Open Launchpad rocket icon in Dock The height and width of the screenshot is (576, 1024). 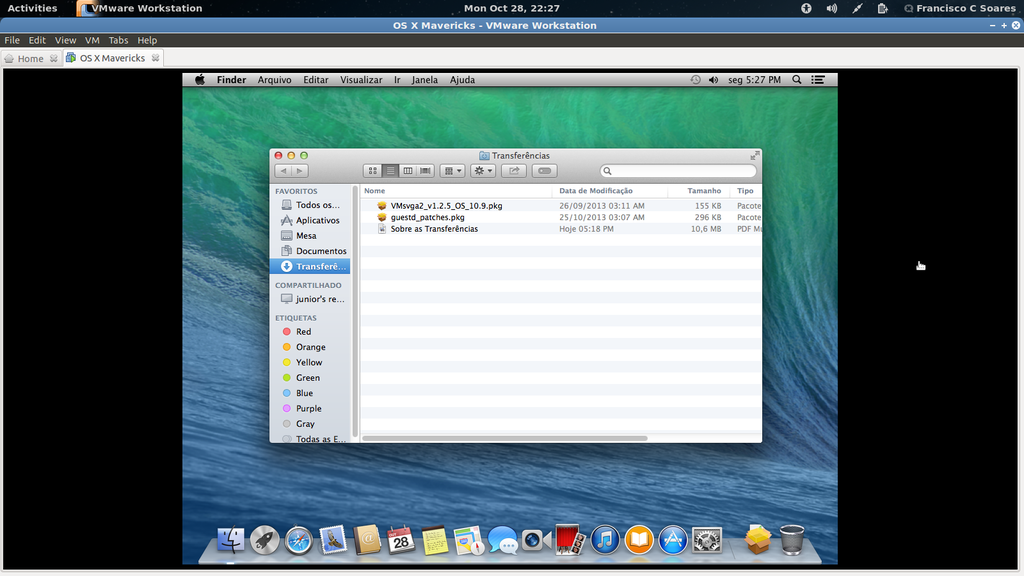(264, 541)
